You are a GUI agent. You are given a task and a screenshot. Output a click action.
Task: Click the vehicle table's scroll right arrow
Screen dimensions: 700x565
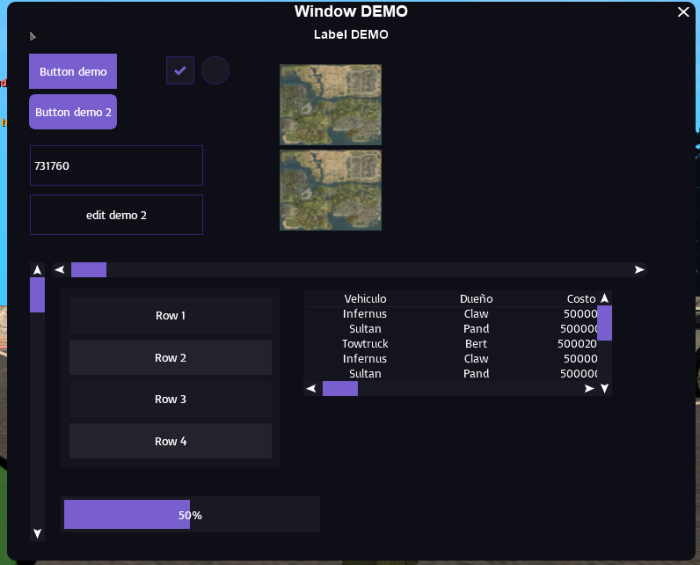pyautogui.click(x=589, y=388)
